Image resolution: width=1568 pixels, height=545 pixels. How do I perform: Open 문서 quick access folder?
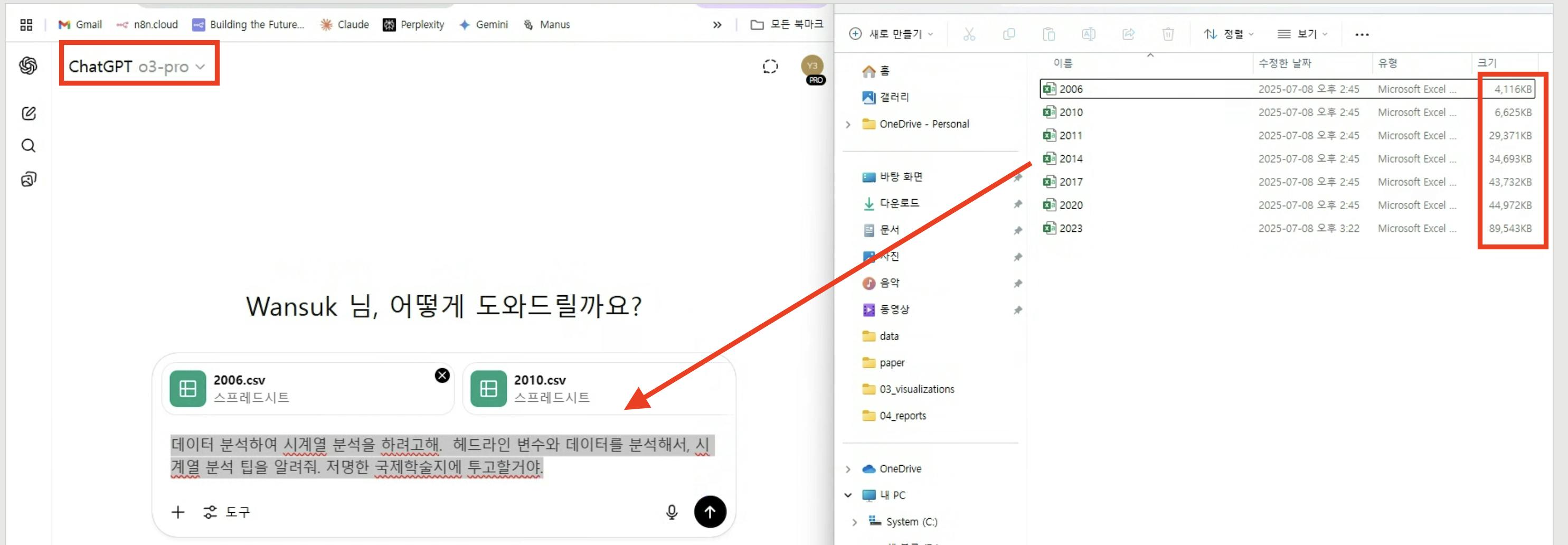pos(881,230)
